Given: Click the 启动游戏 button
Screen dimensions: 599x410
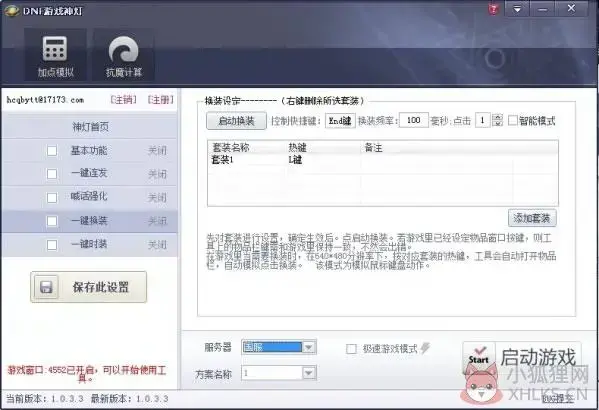Looking at the screenshot, I should coord(522,358).
